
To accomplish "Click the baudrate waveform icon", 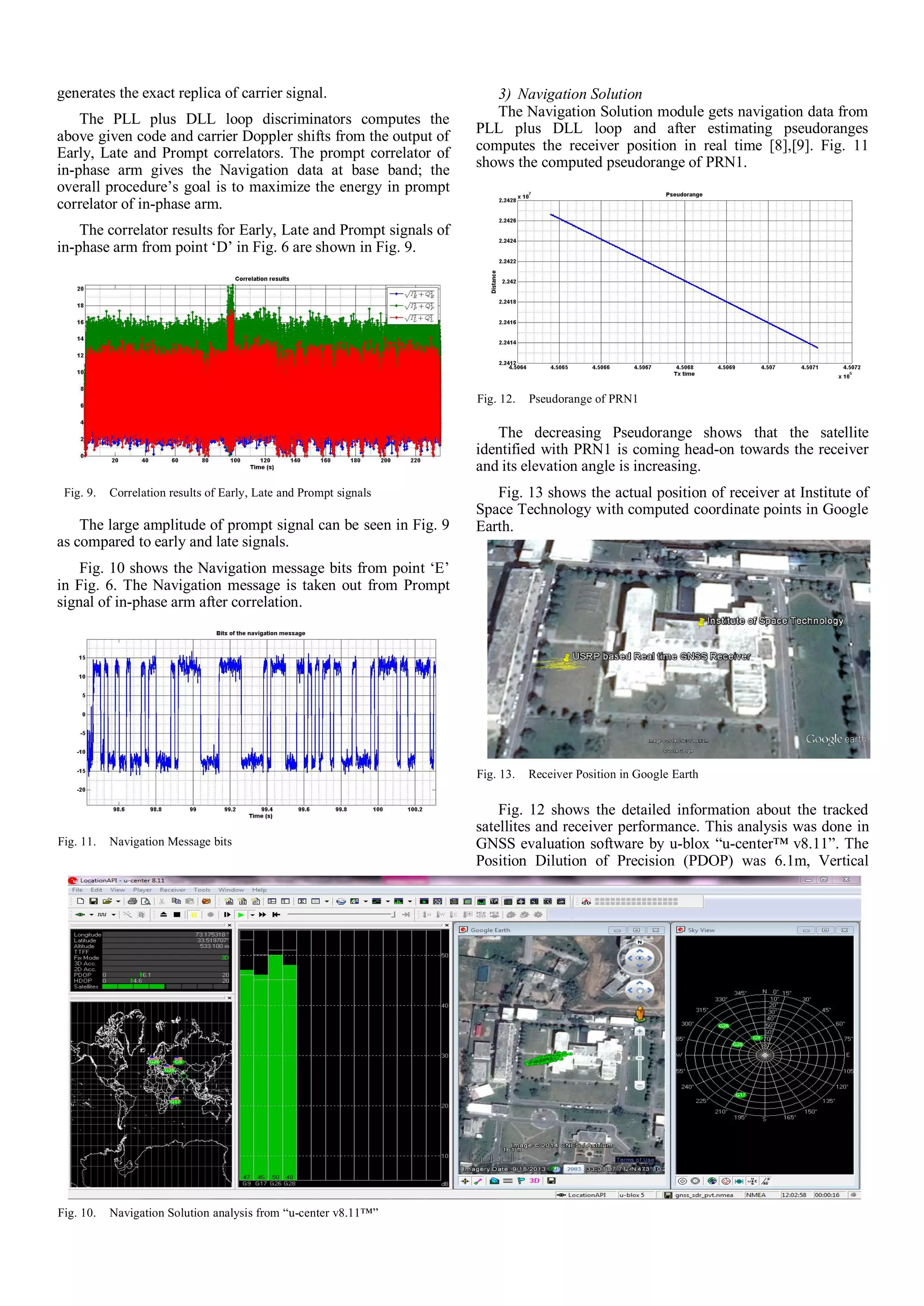I will click(x=102, y=915).
